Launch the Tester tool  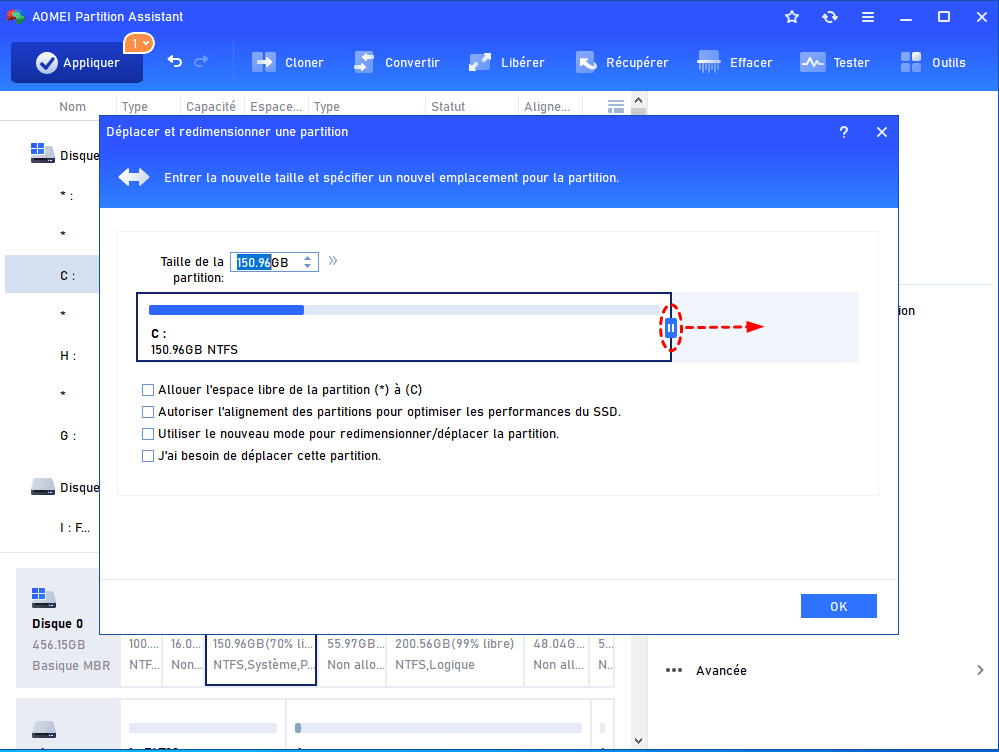(812, 62)
